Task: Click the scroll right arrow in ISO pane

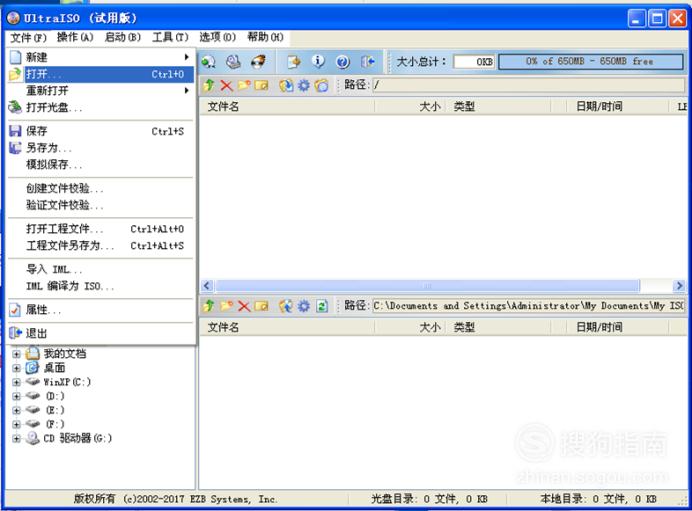Action: (679, 286)
